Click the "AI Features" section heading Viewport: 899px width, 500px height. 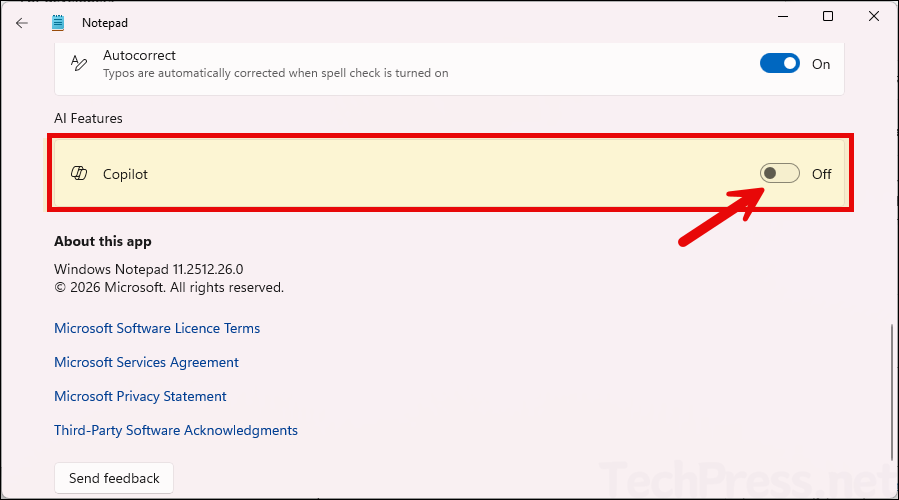88,118
